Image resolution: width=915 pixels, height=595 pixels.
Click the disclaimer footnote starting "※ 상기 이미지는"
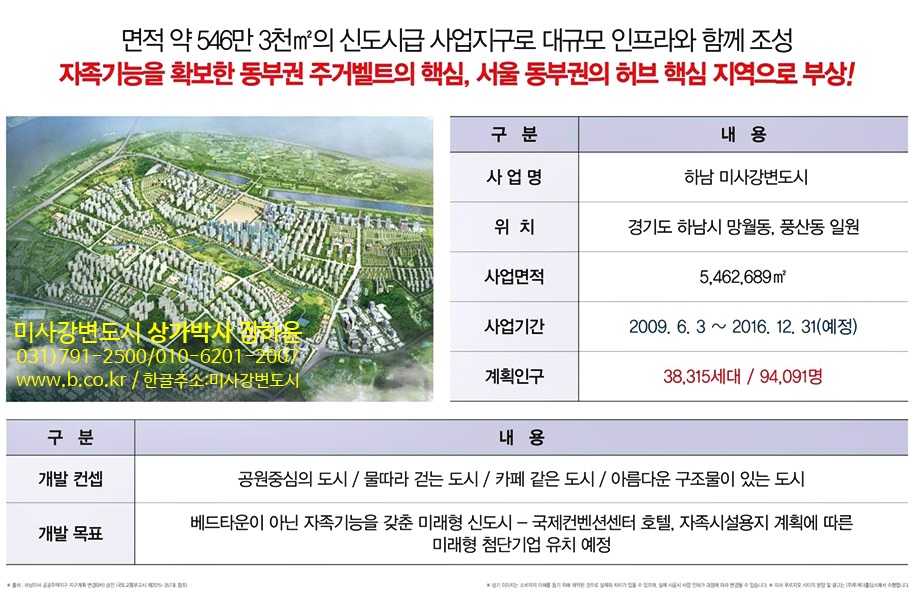pyautogui.click(x=697, y=584)
